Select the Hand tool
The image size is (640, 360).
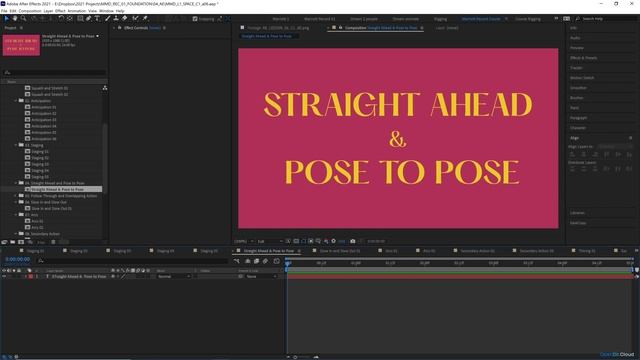tap(15, 18)
